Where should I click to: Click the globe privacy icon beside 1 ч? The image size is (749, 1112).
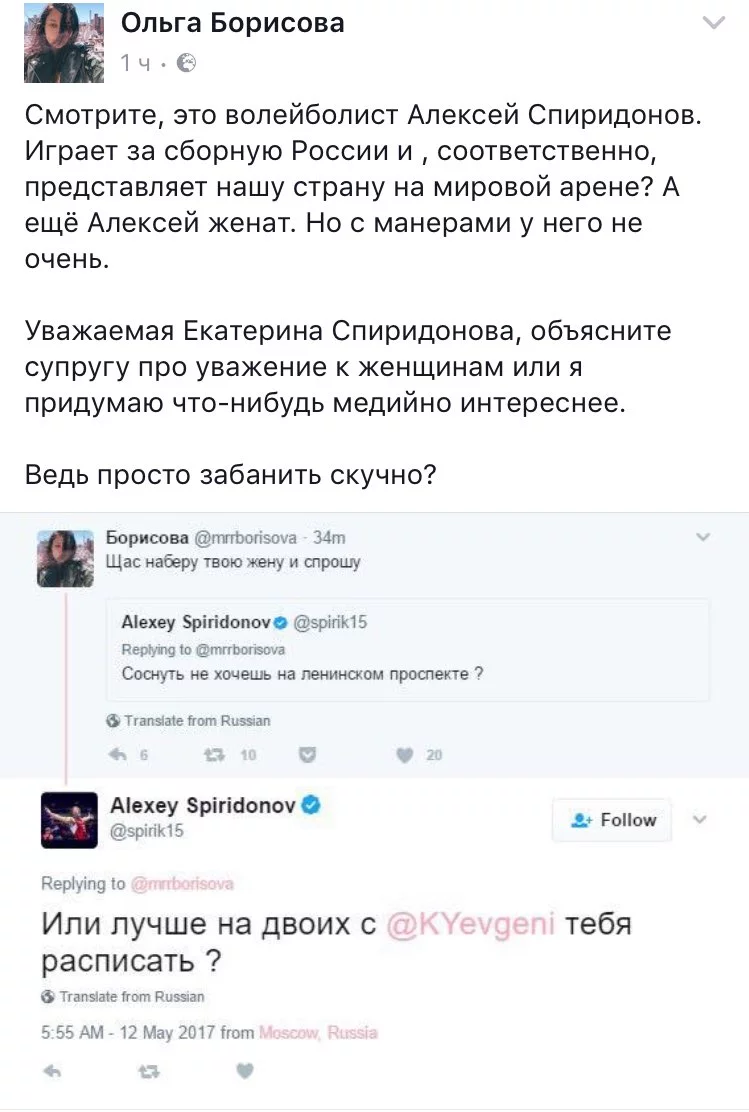coord(186,63)
